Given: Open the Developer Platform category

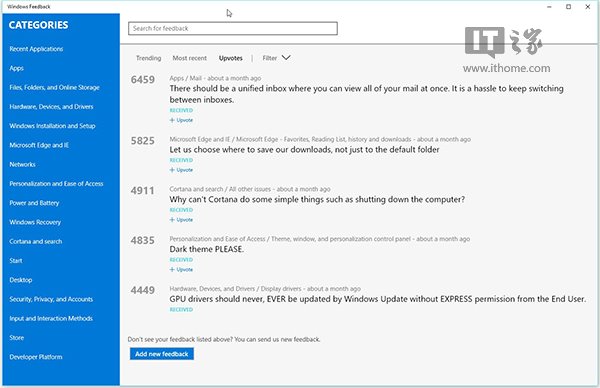Looking at the screenshot, I should (x=36, y=357).
